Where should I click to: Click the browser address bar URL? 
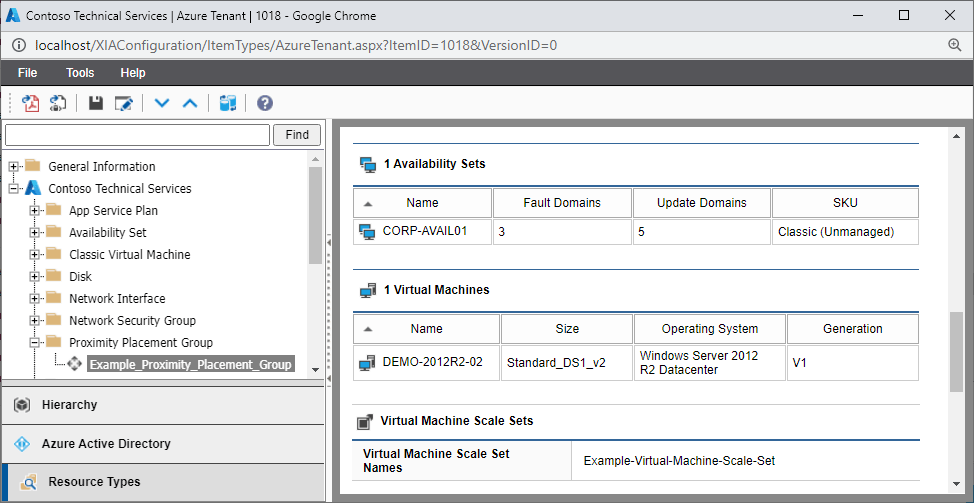click(x=296, y=45)
